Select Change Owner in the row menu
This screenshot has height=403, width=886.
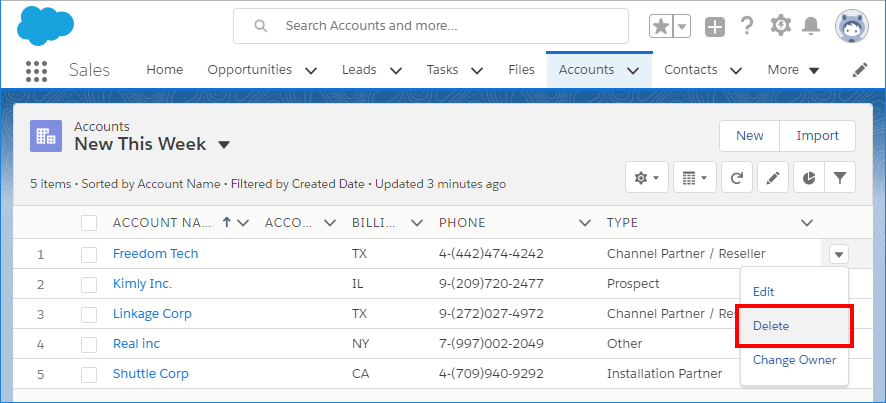[794, 360]
